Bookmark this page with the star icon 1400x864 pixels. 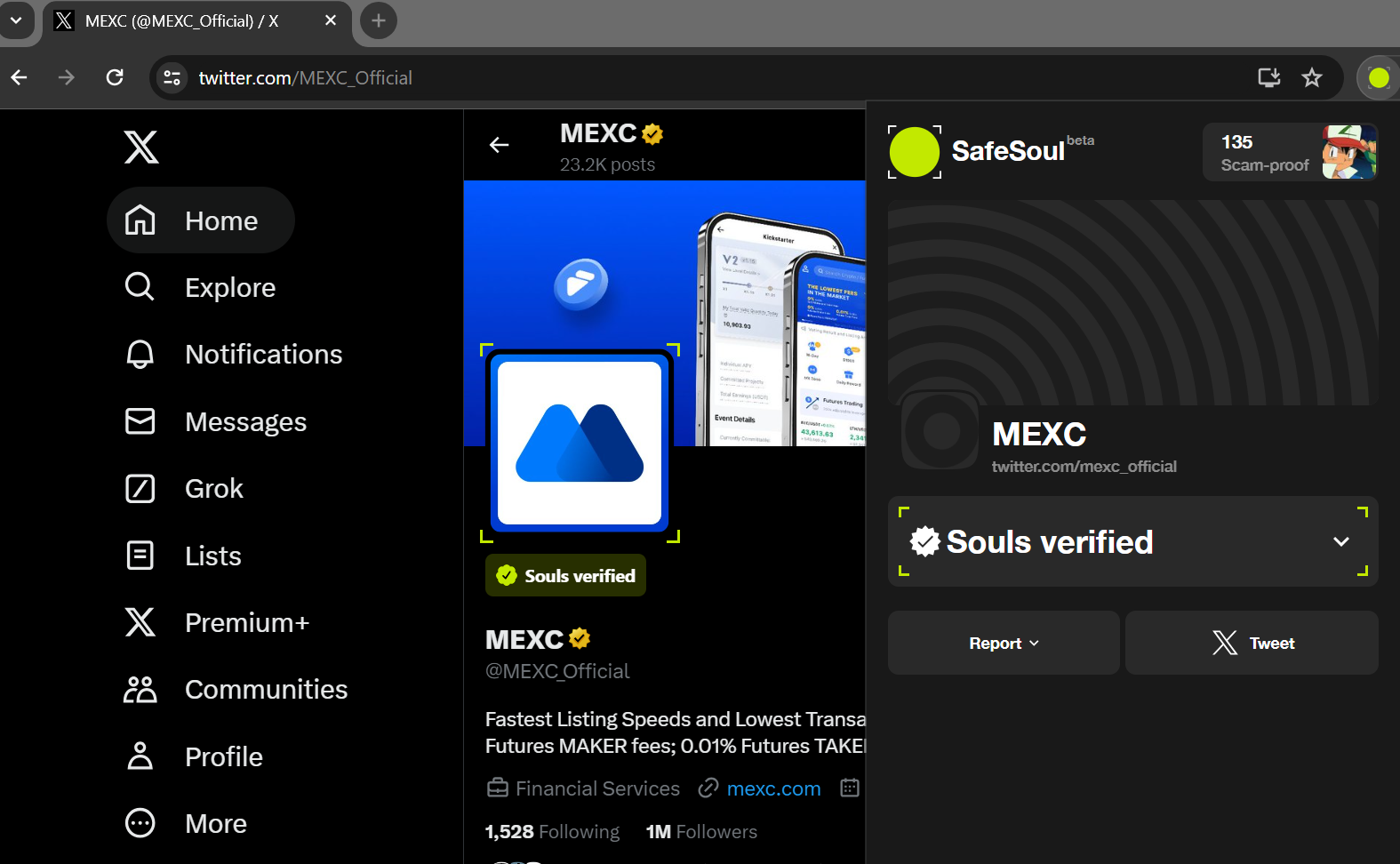1312,78
